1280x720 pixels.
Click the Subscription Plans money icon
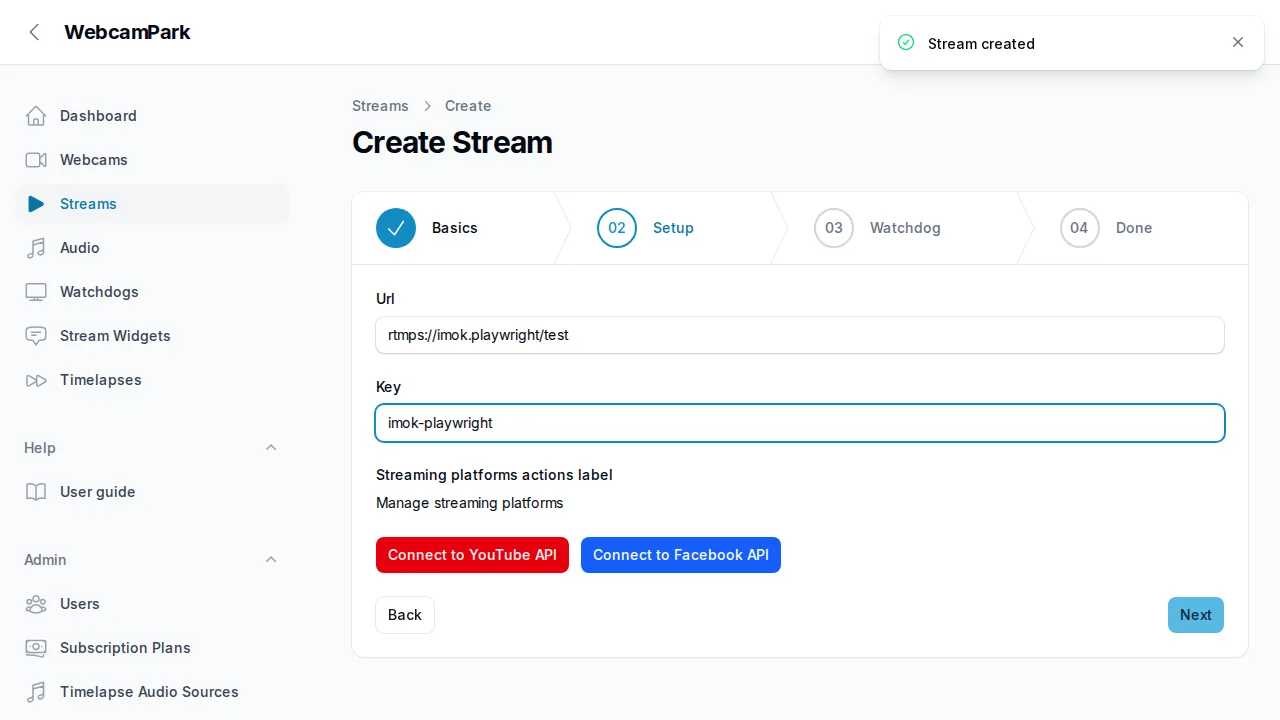pyautogui.click(x=36, y=648)
